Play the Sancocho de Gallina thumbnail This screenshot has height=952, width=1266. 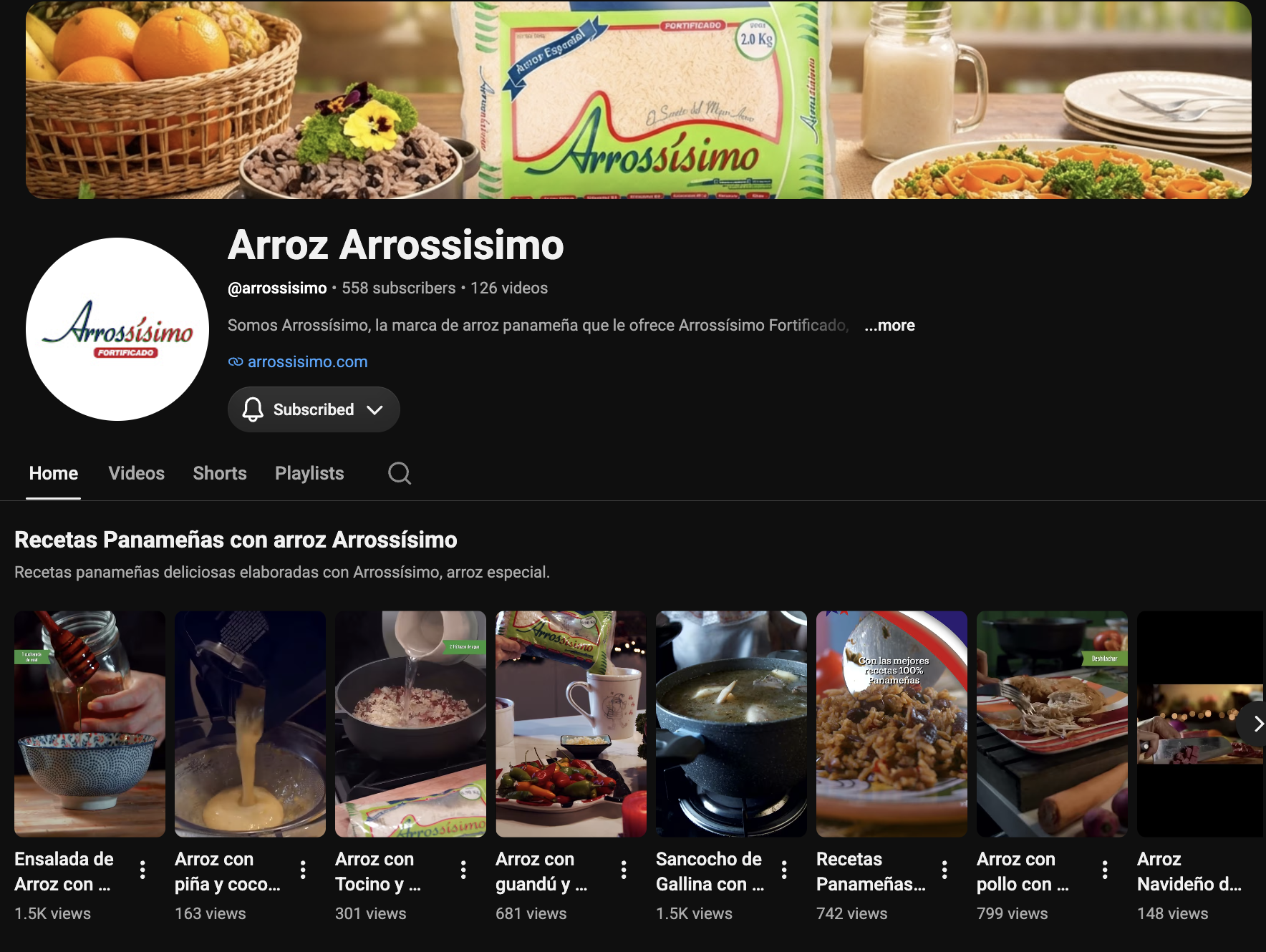click(x=731, y=724)
